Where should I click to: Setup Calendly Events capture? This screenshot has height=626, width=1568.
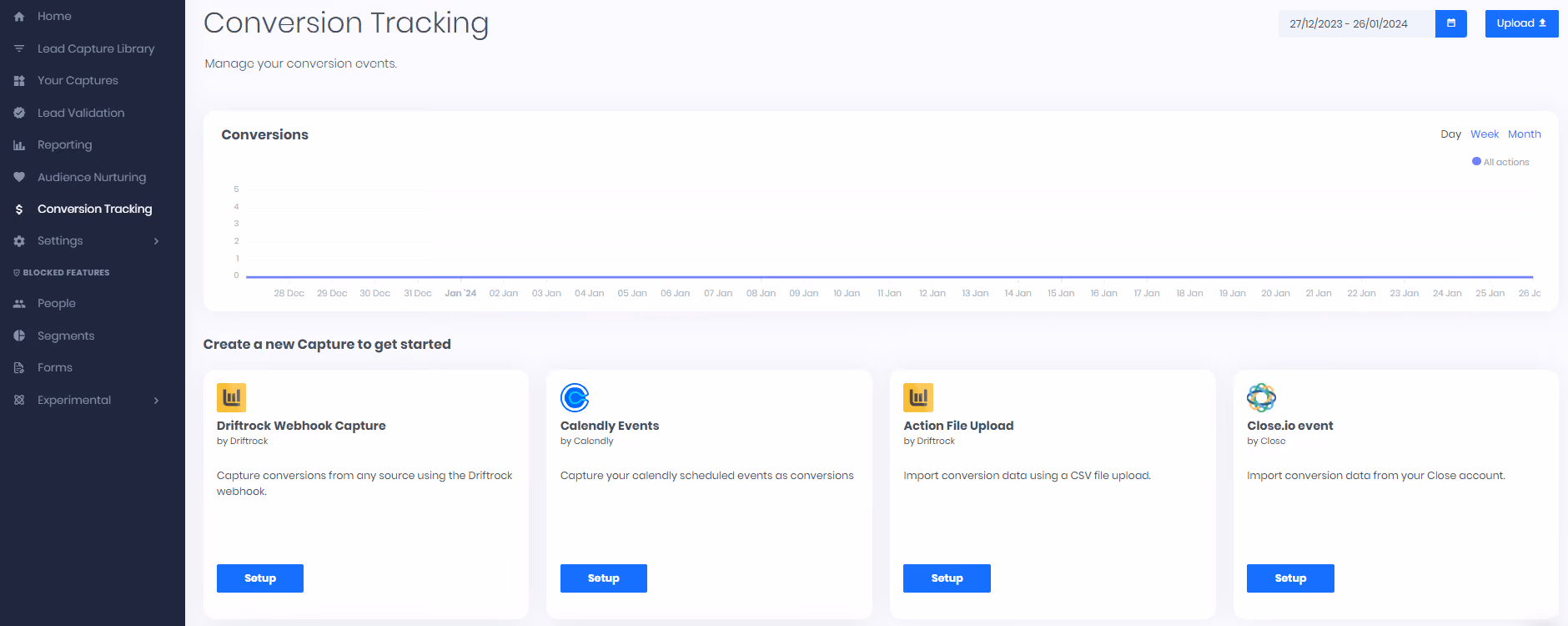point(604,578)
